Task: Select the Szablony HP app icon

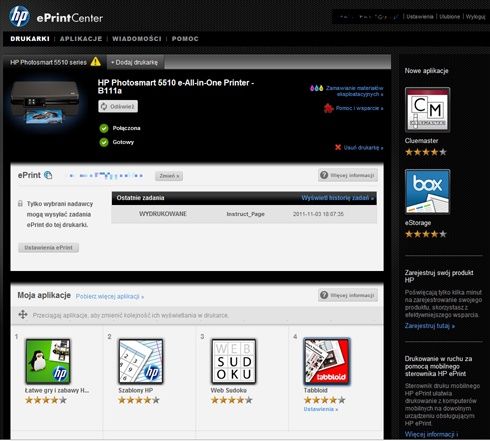Action: coord(141,361)
